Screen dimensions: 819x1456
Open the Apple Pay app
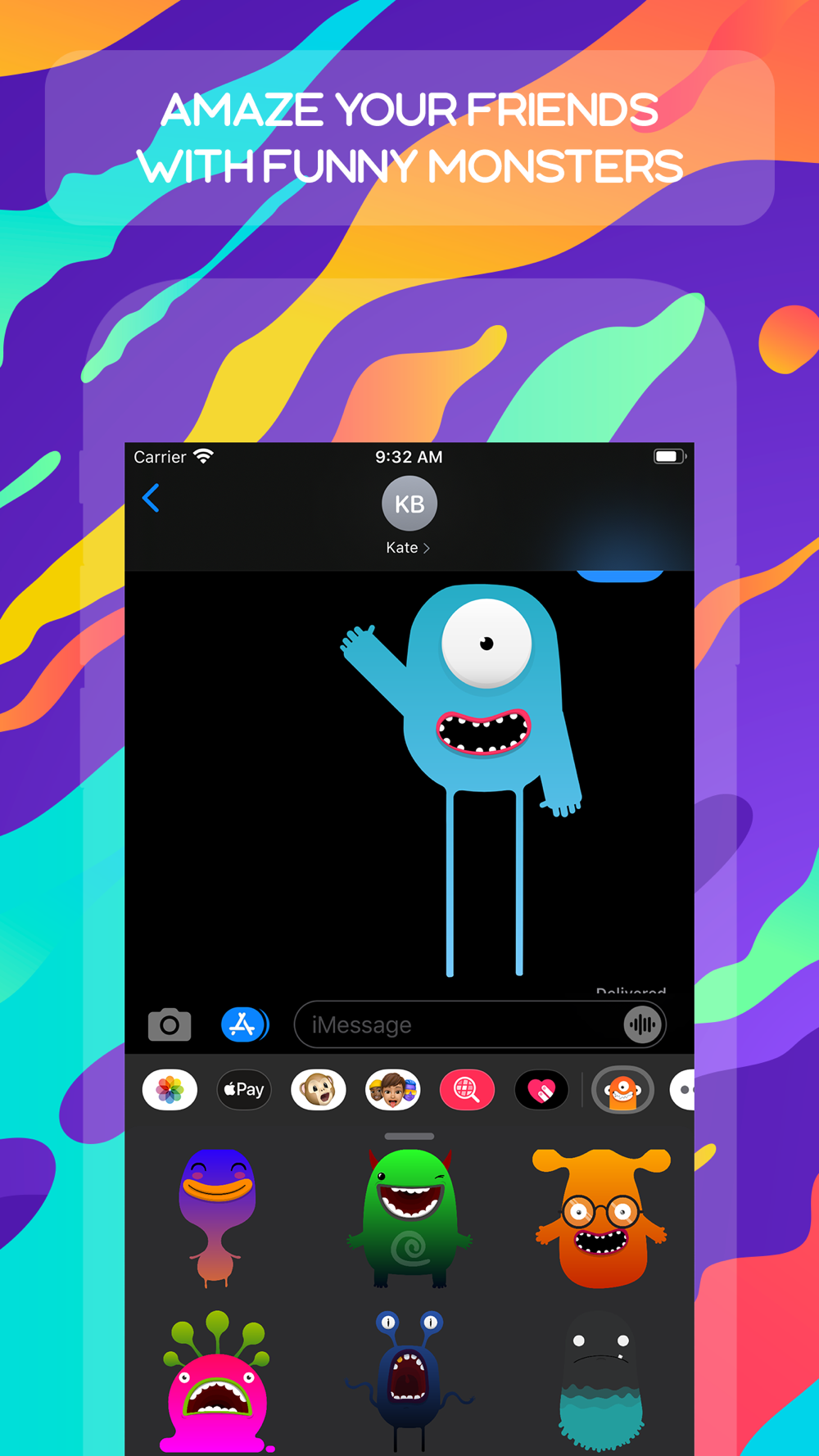tap(244, 1090)
